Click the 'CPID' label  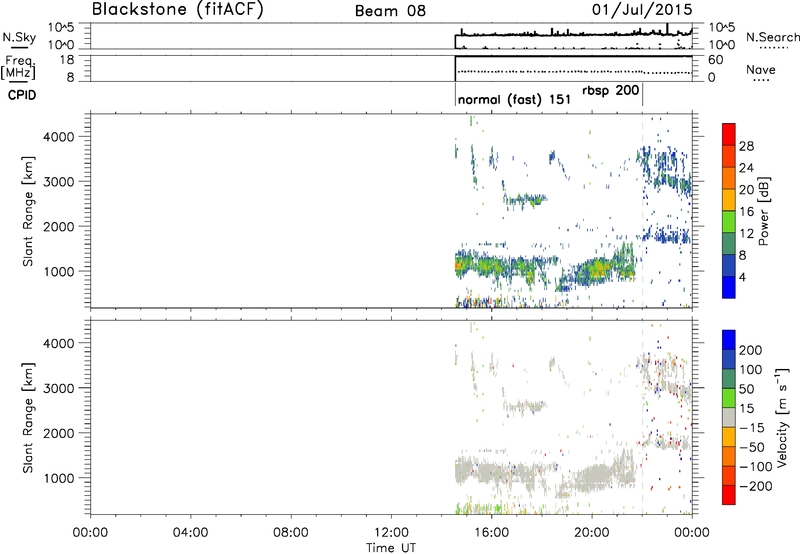click(22, 95)
